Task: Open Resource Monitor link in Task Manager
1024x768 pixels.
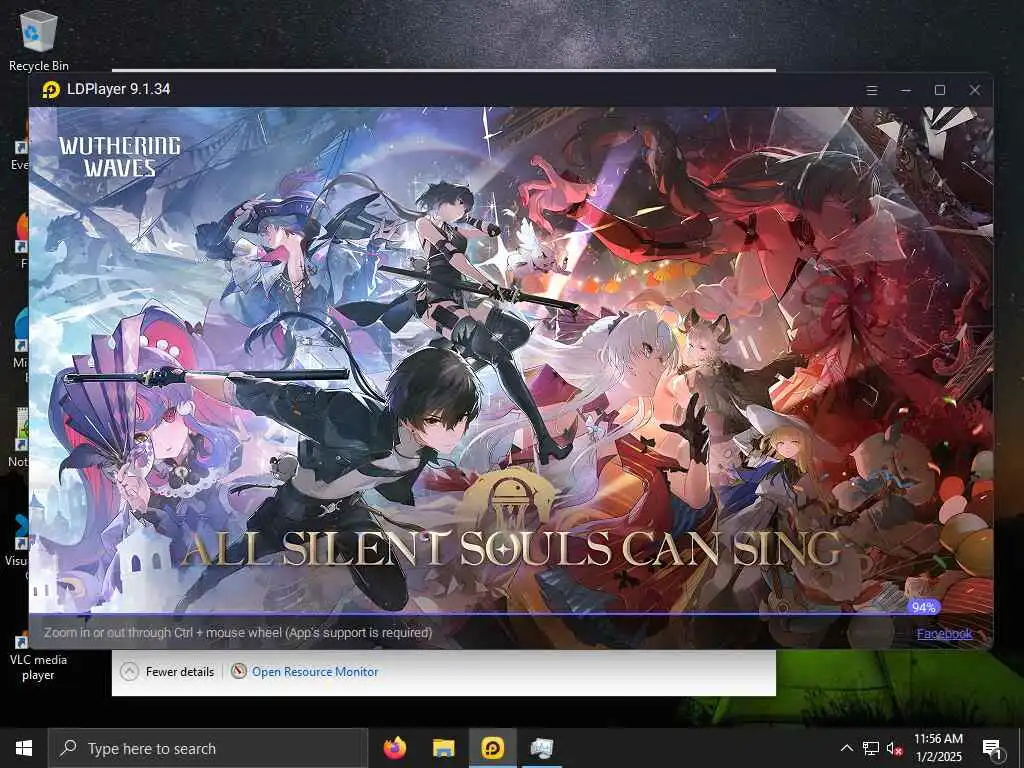Action: [315, 671]
